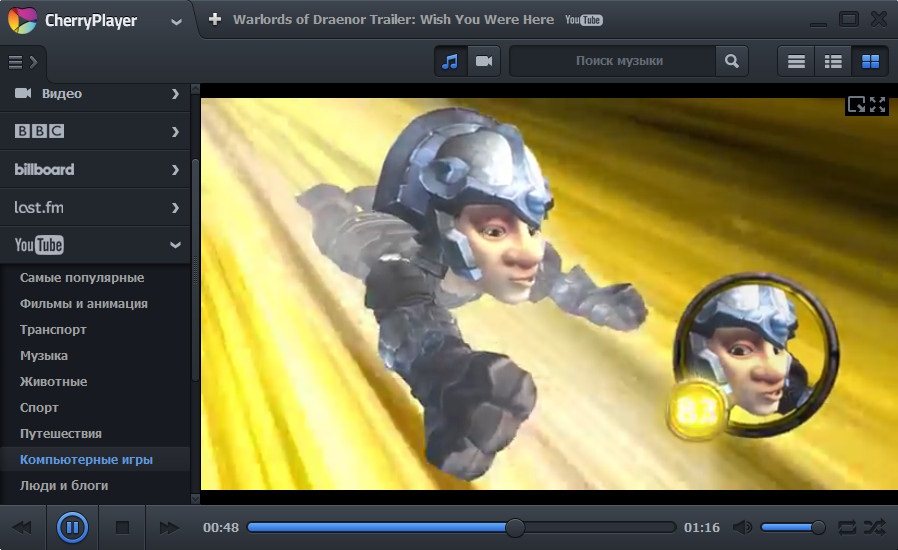Open Спорт category
Image resolution: width=898 pixels, height=550 pixels.
[x=40, y=408]
